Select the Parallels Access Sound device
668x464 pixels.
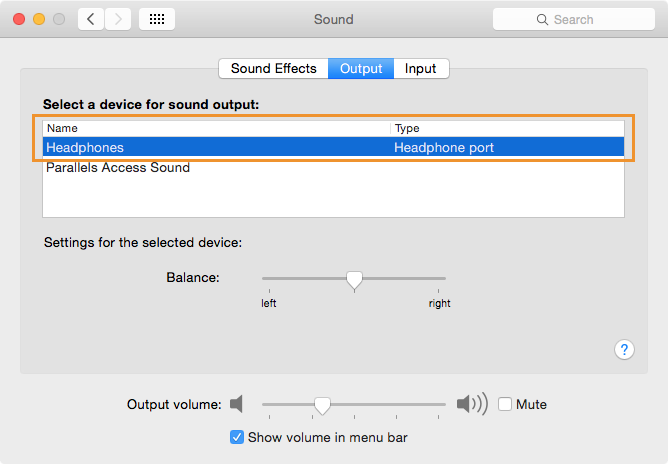[x=334, y=167]
